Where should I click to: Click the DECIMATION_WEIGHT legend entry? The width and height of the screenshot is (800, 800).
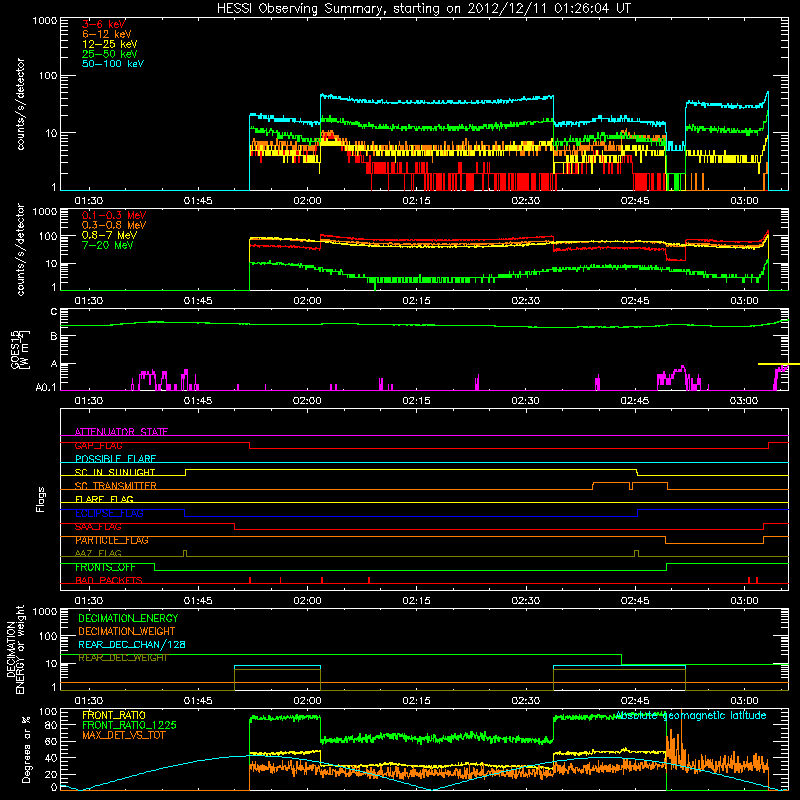127,631
